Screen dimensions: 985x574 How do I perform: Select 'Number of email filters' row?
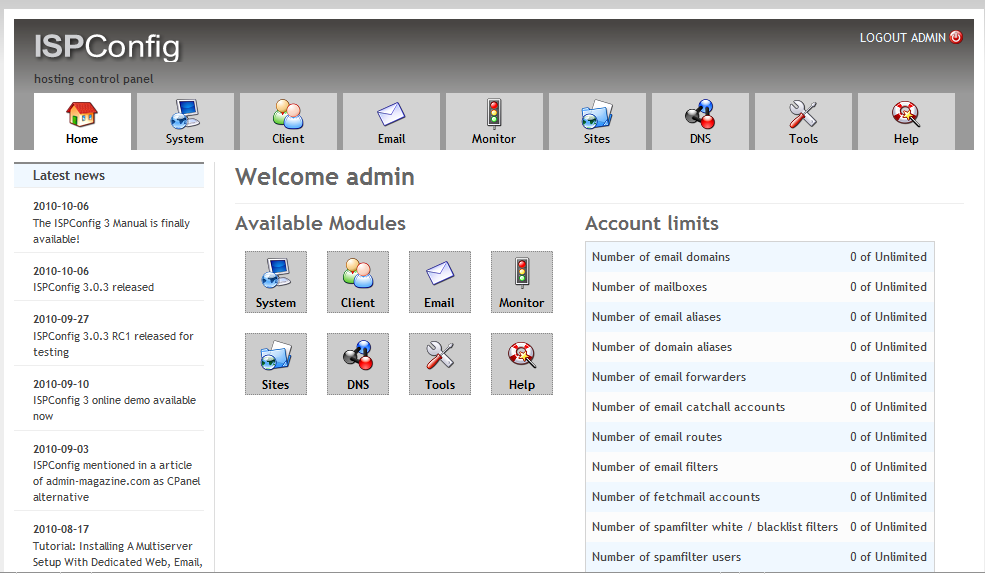point(759,467)
